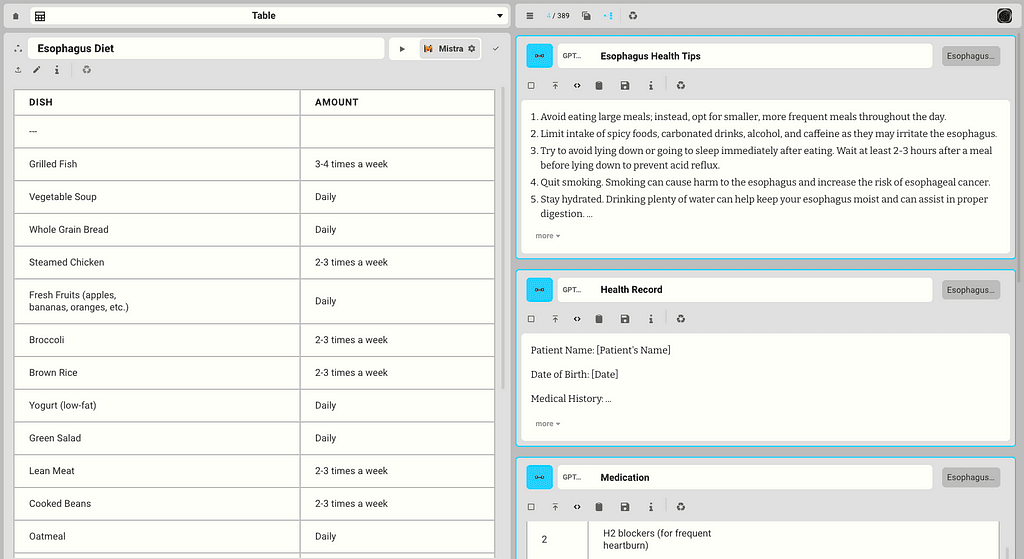Click the checkmark confirm icon next to Mistral
1024x559 pixels.
click(496, 49)
